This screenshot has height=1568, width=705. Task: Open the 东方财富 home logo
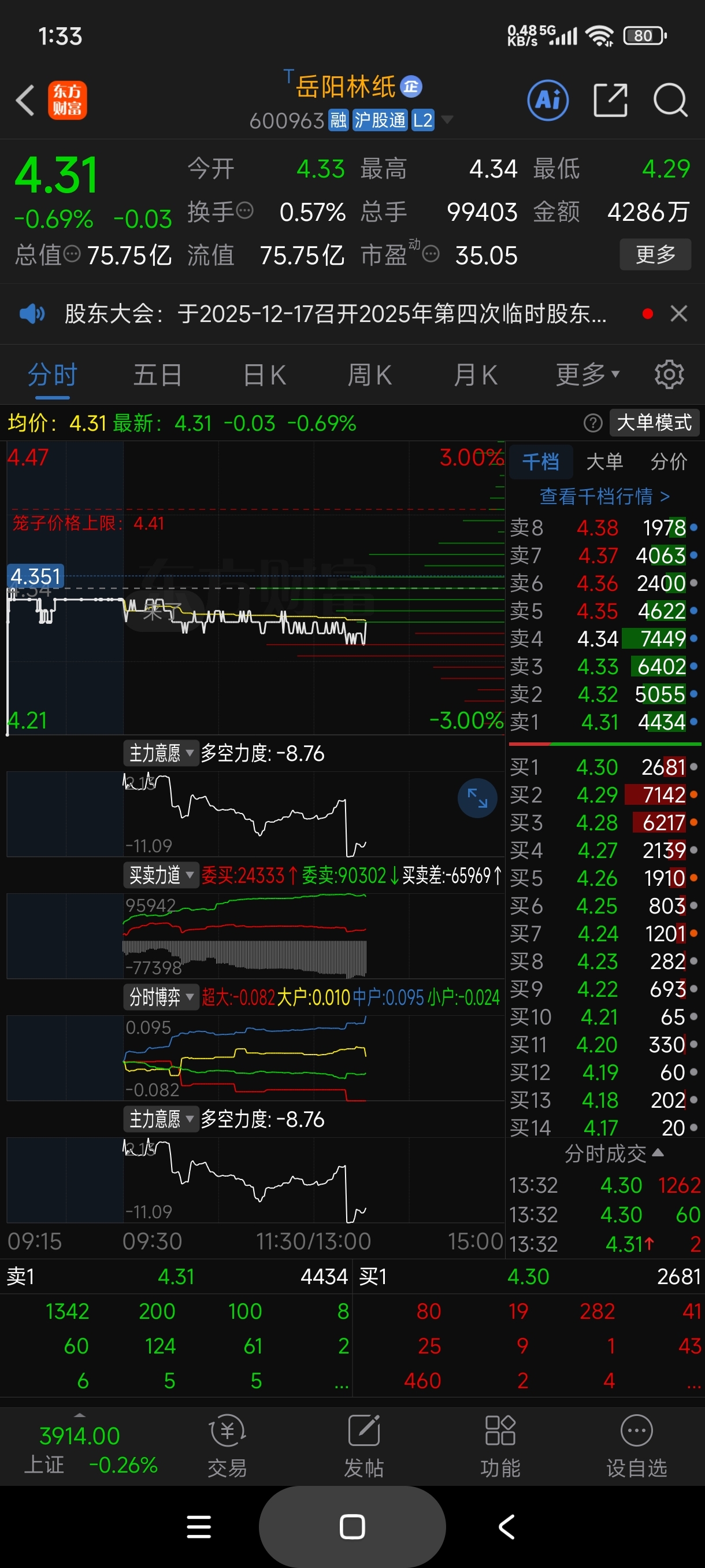68,100
